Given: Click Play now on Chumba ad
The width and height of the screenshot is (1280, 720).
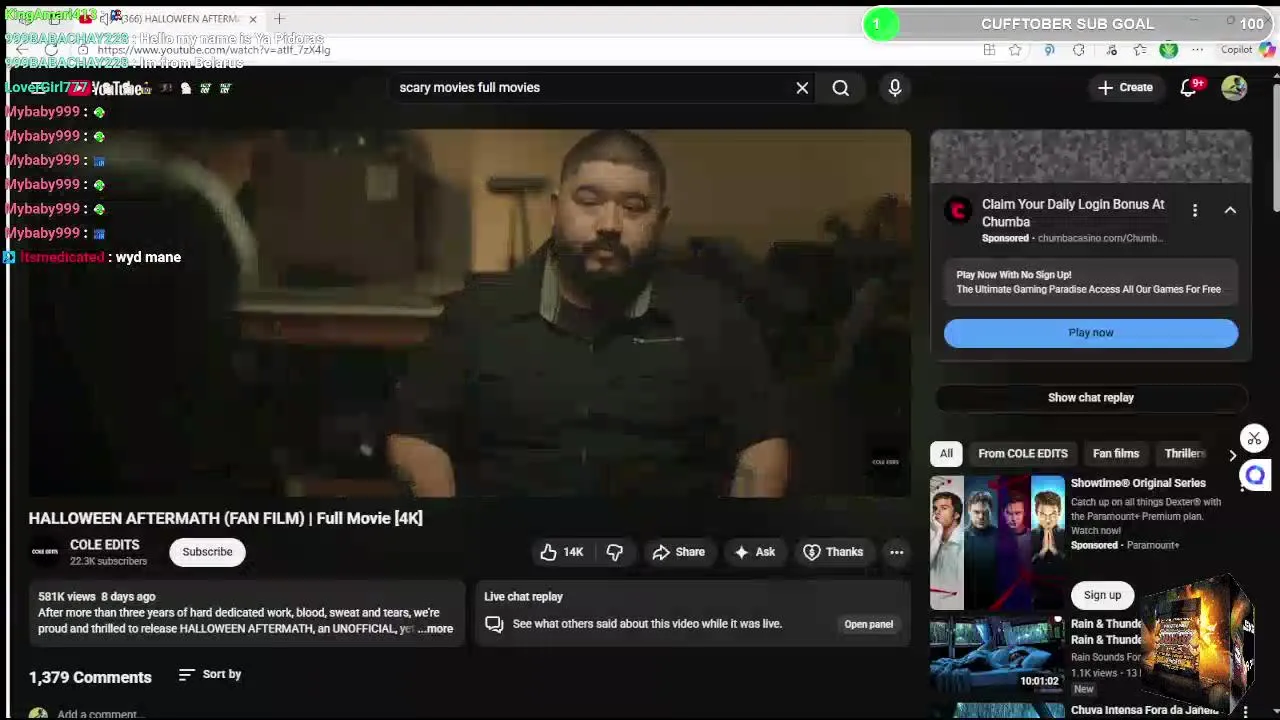Looking at the screenshot, I should point(1090,333).
